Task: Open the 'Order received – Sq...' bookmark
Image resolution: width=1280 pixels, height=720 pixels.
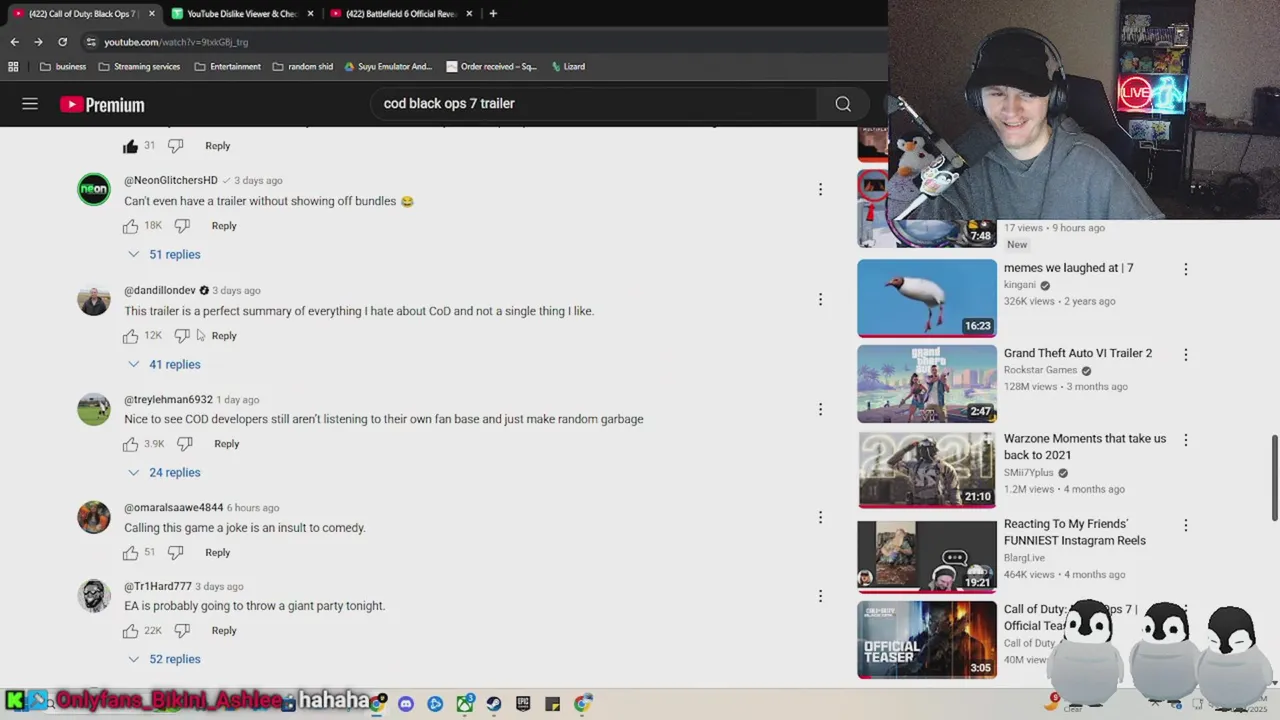Action: 491,67
